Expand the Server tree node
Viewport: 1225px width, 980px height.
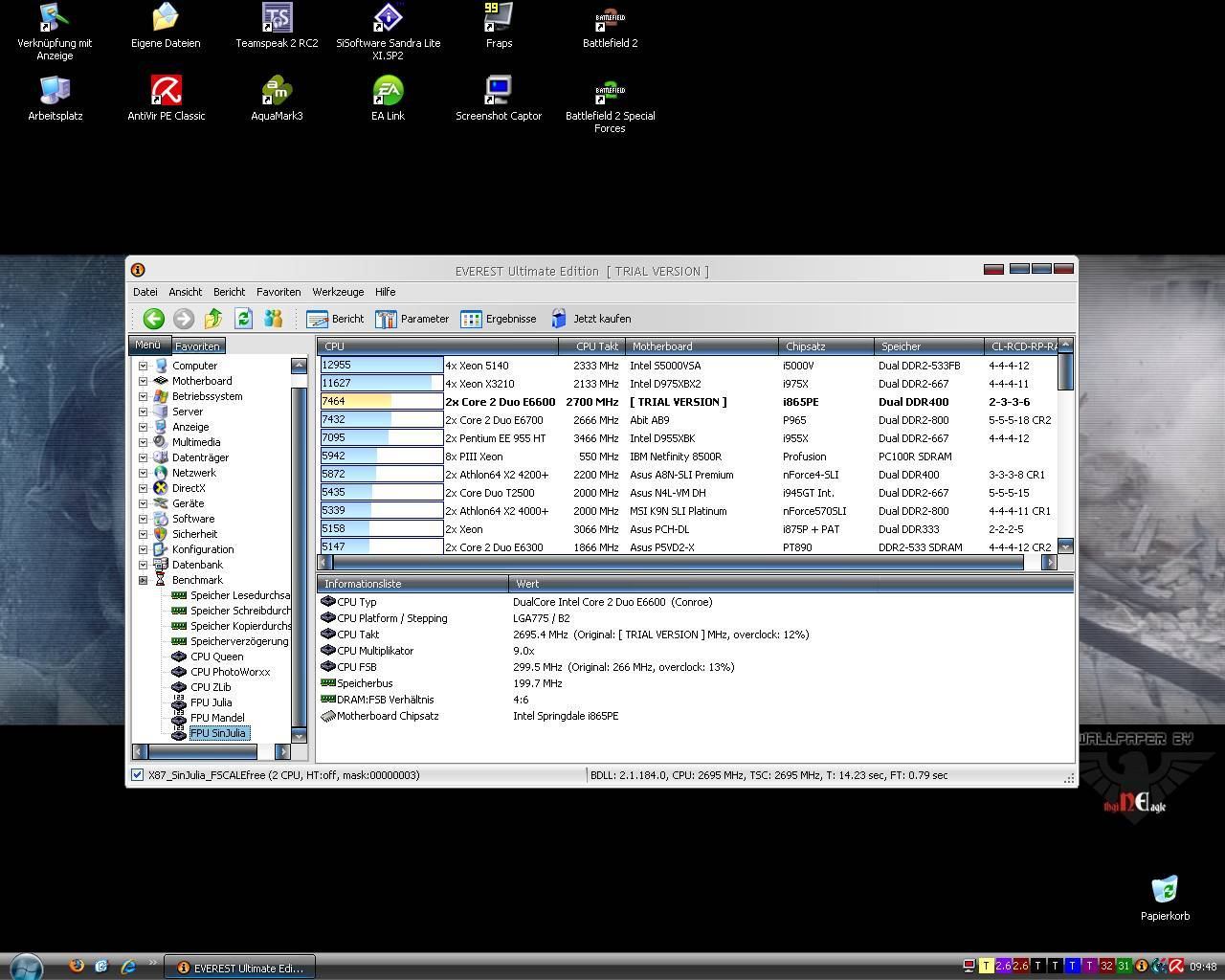point(144,412)
